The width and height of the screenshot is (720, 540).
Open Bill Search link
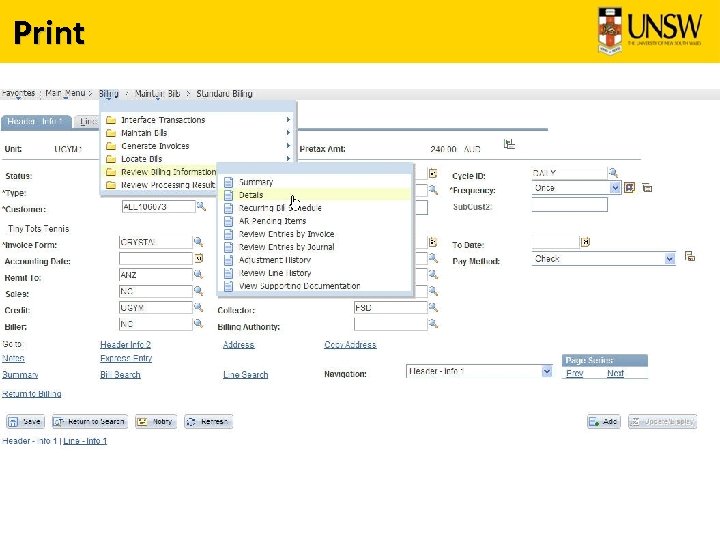pyautogui.click(x=120, y=375)
